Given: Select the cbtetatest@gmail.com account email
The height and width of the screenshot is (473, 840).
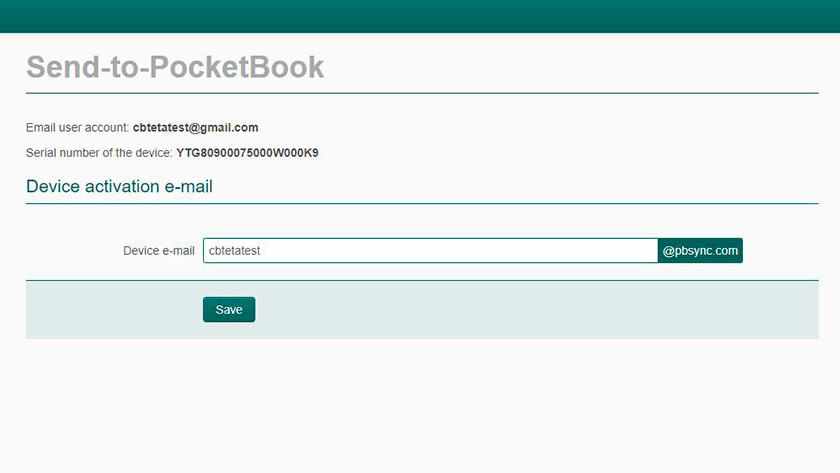Looking at the screenshot, I should point(195,128).
